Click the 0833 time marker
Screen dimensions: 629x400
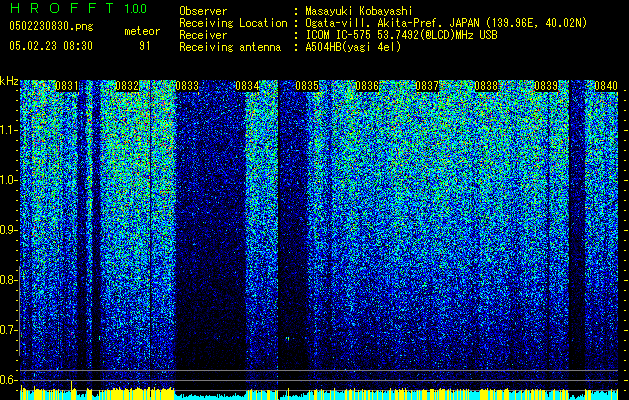tap(187, 86)
